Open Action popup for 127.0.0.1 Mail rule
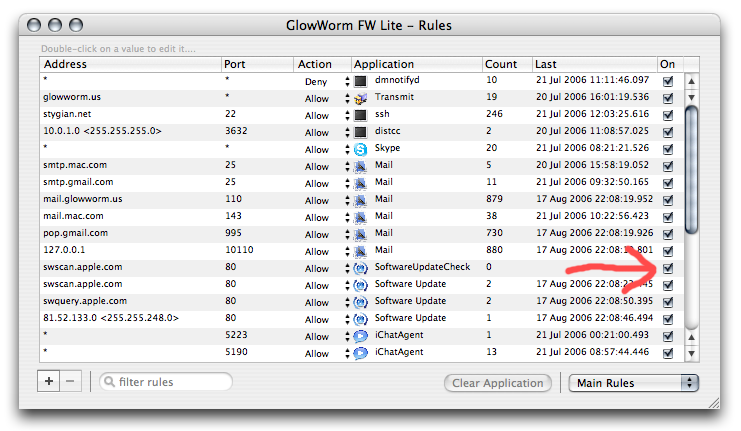Viewport: 741px width, 431px height. pyautogui.click(x=347, y=251)
